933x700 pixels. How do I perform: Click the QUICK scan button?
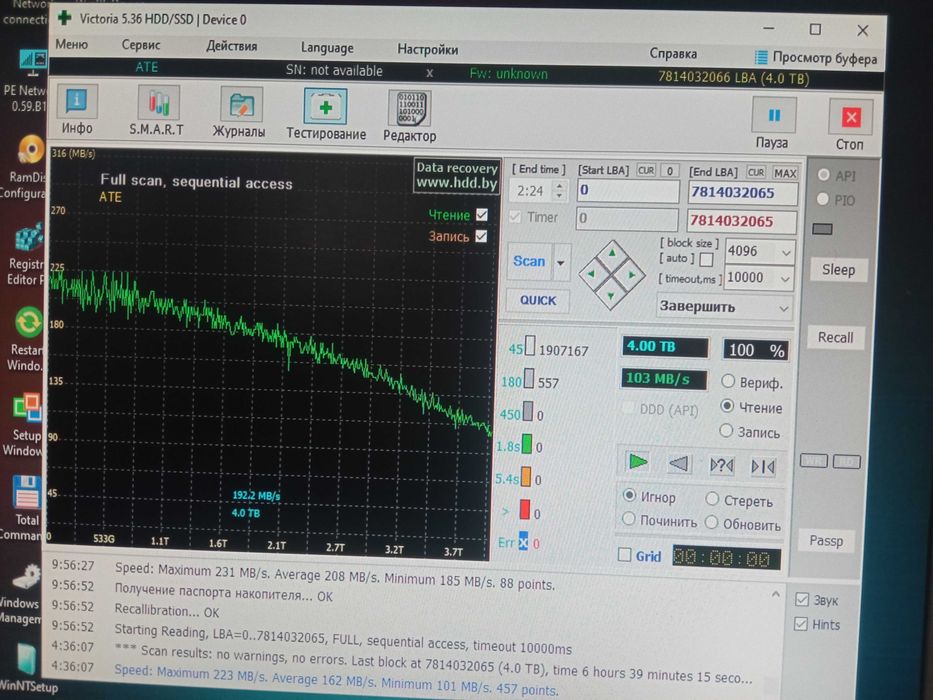[x=538, y=301]
